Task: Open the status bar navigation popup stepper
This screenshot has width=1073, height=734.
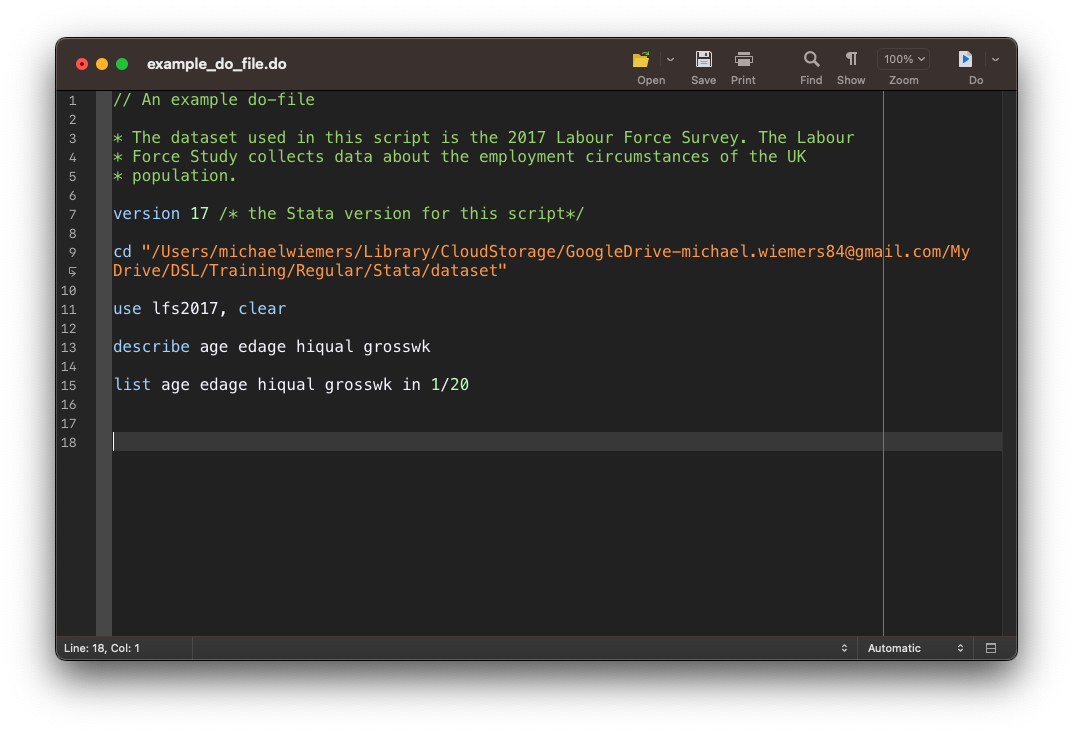Action: [845, 648]
